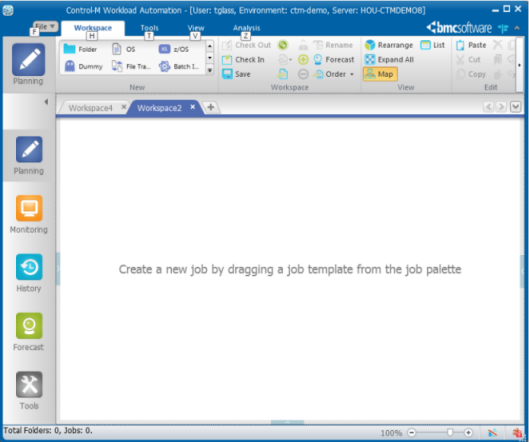
Task: Add a new workspace with plus tab
Action: pyautogui.click(x=211, y=107)
